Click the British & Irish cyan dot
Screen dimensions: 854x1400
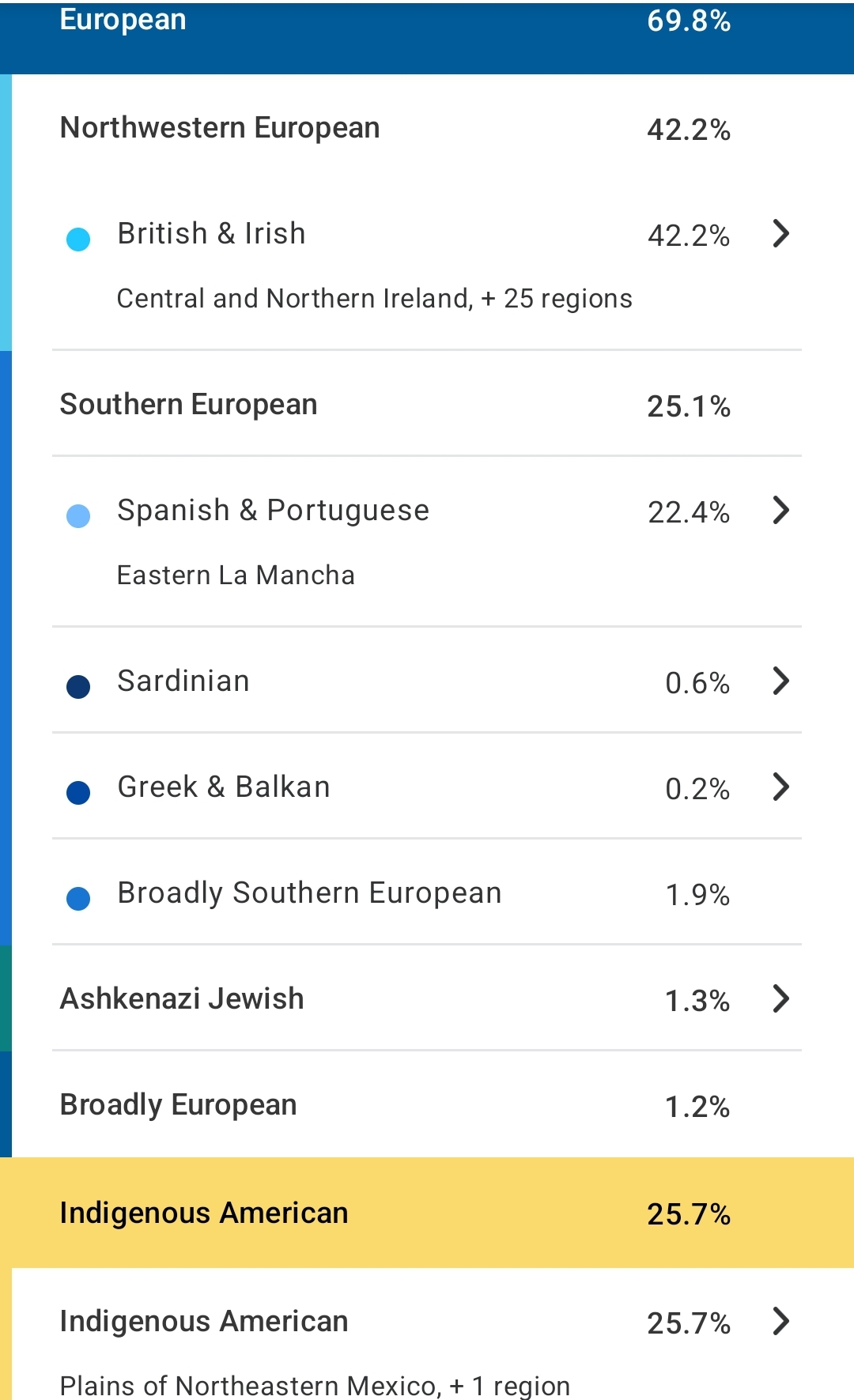pyautogui.click(x=78, y=239)
